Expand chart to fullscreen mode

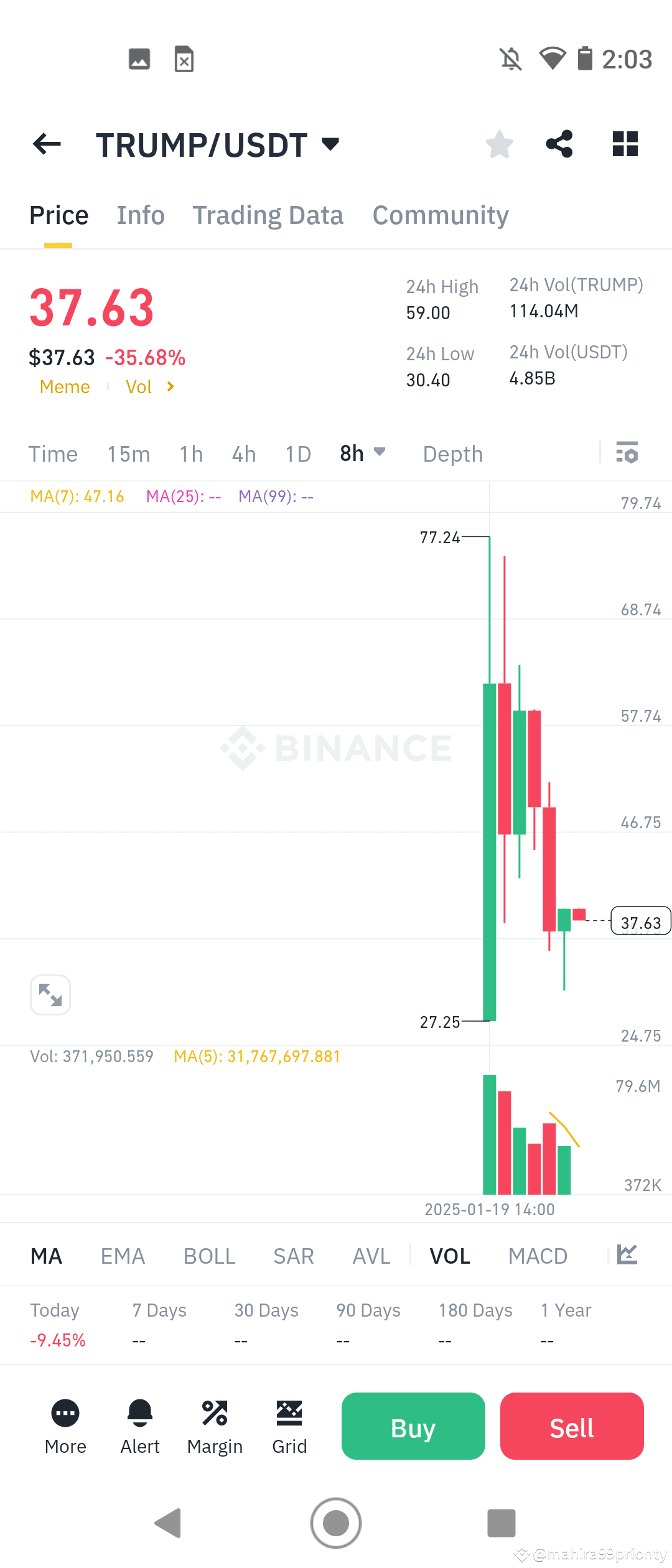(50, 994)
